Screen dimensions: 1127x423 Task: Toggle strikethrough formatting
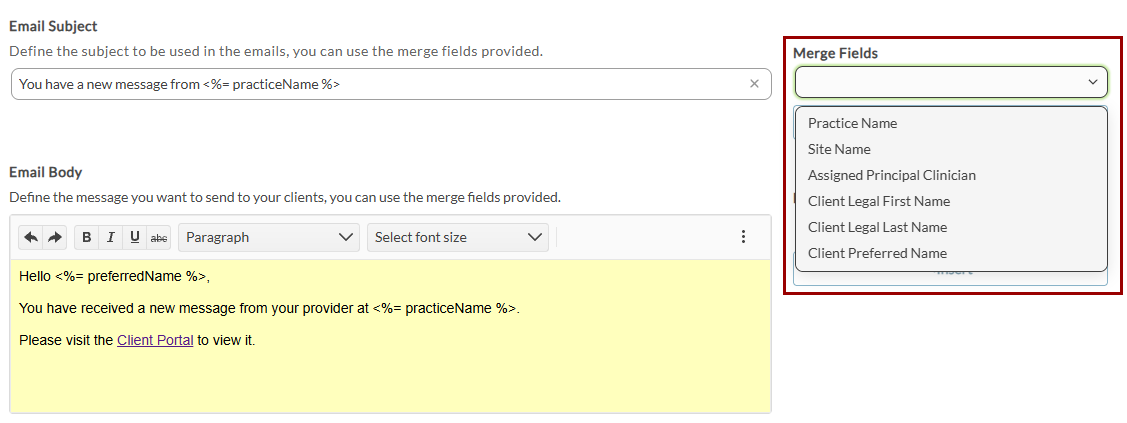[x=158, y=237]
